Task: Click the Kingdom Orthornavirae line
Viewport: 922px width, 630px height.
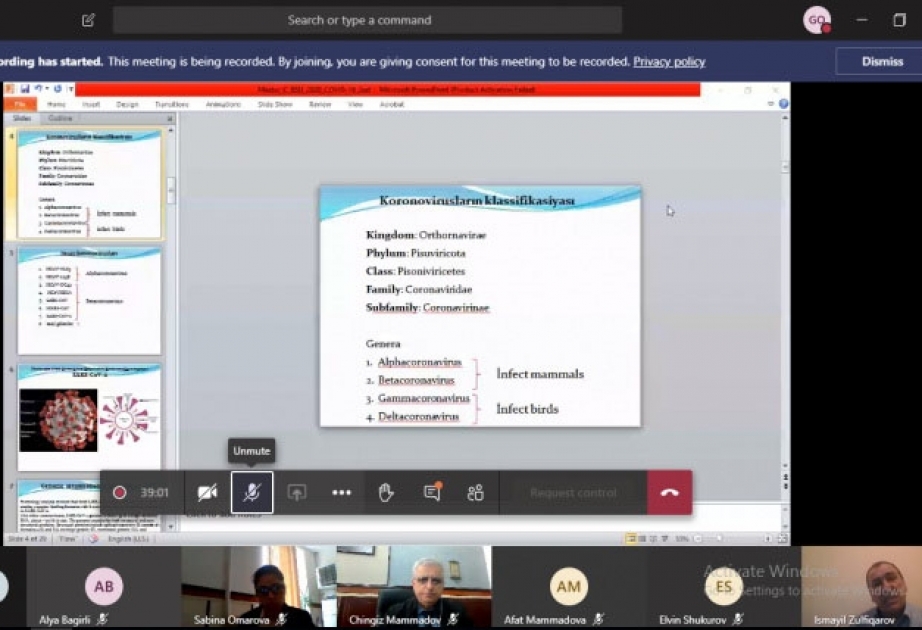Action: coord(426,235)
